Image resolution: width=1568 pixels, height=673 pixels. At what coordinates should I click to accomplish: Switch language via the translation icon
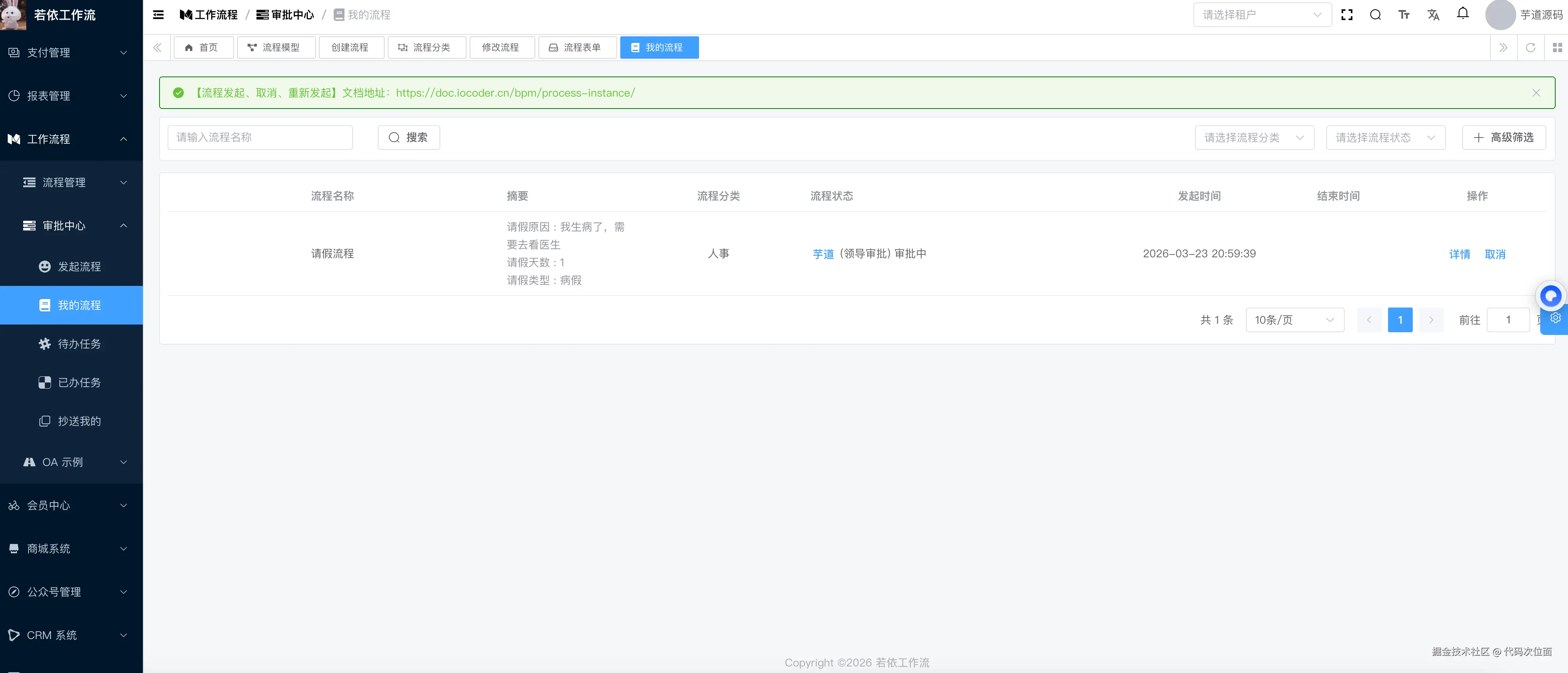pyautogui.click(x=1433, y=14)
